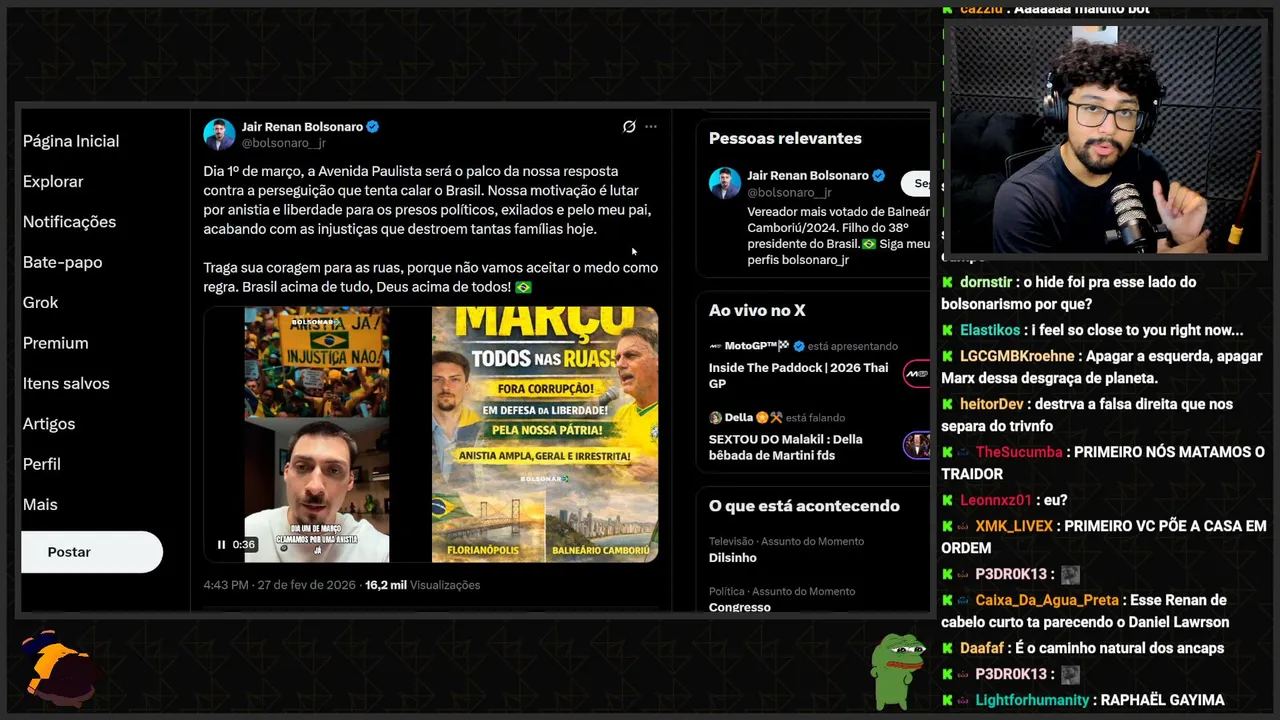This screenshot has height=720, width=1280.
Task: Click the Kick badge beside heitorDev
Action: 947,404
